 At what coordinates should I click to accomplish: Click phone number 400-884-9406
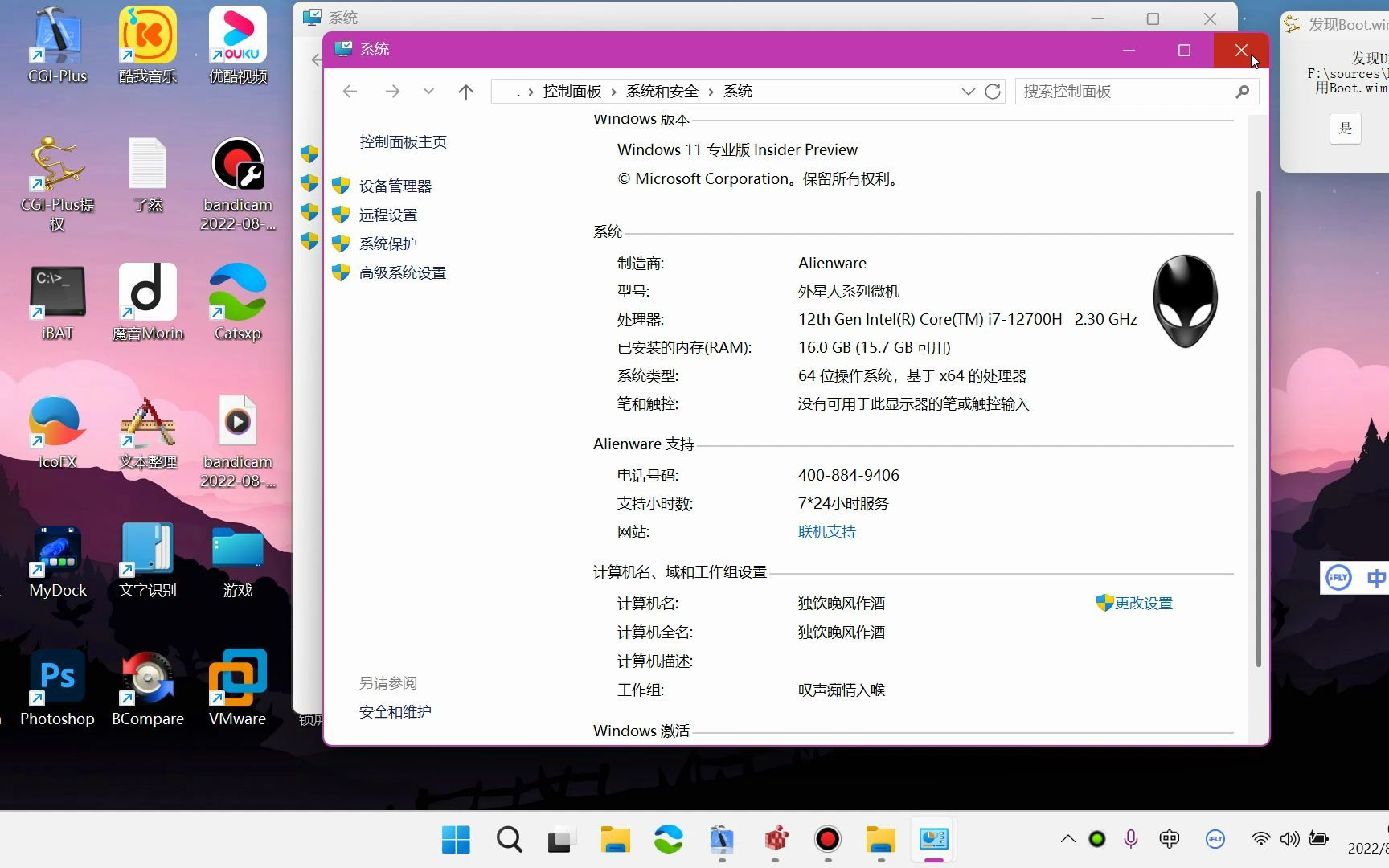pyautogui.click(x=849, y=476)
